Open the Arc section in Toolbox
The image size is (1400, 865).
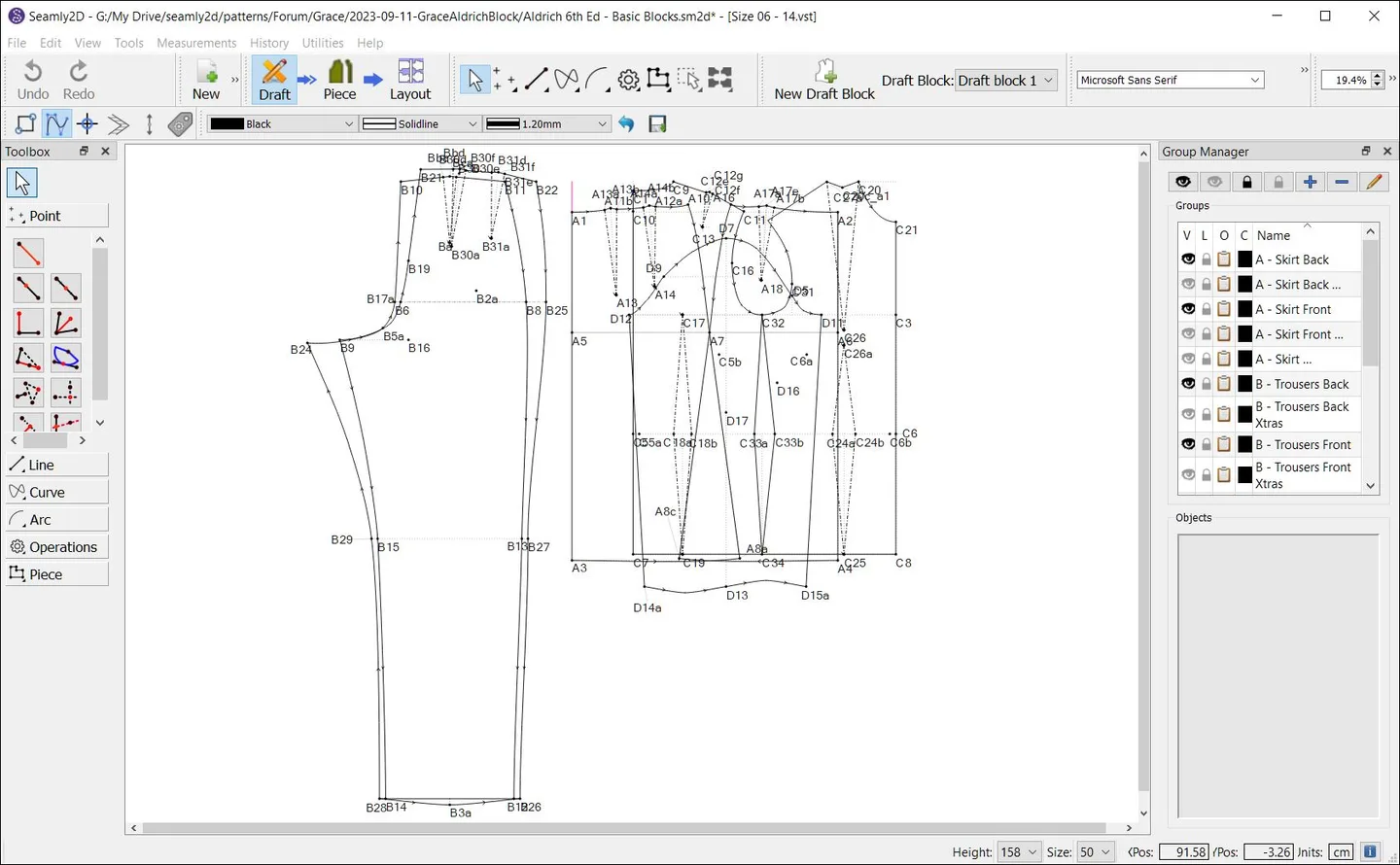56,519
